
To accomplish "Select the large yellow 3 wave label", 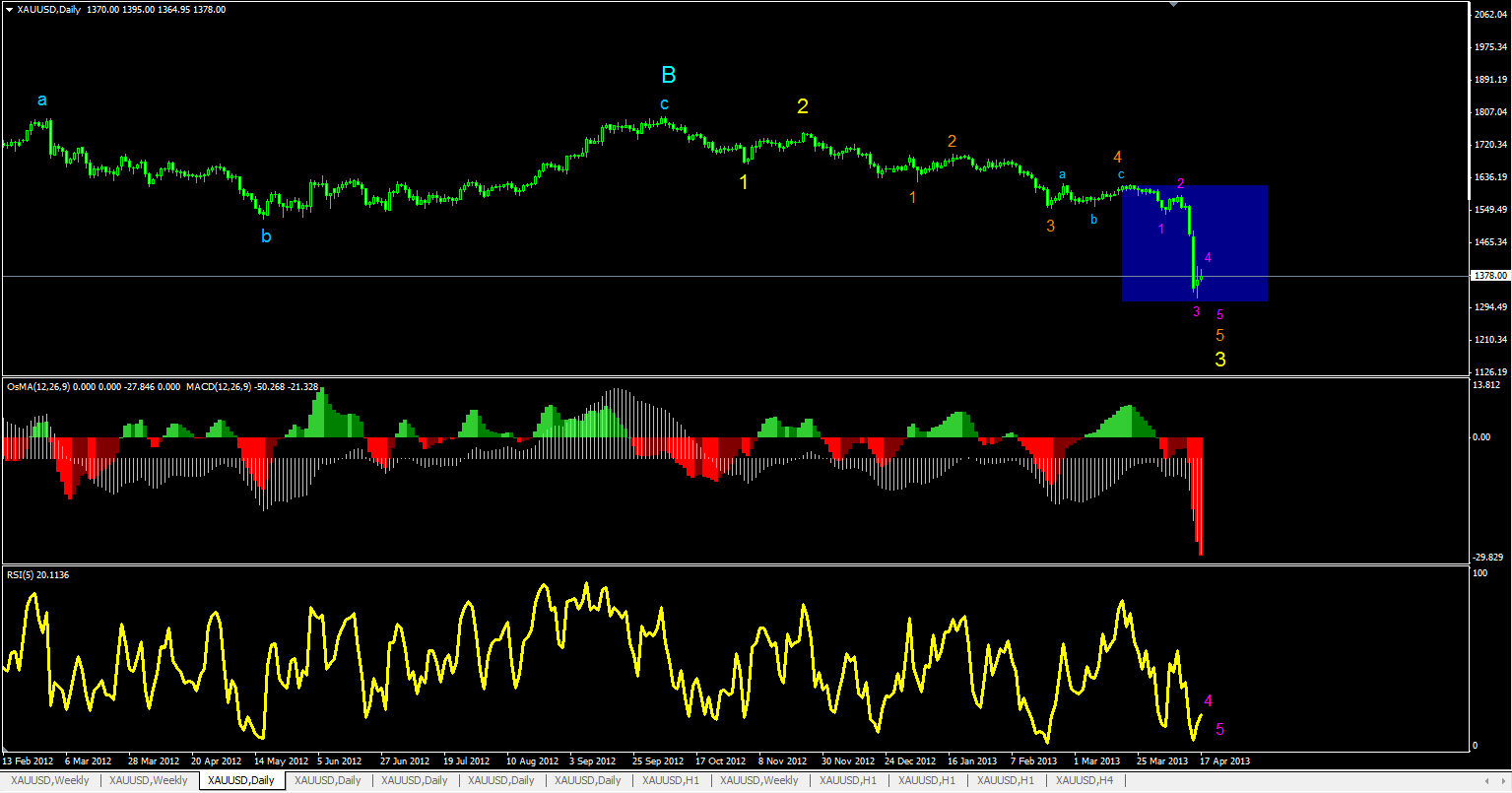I will [1220, 361].
